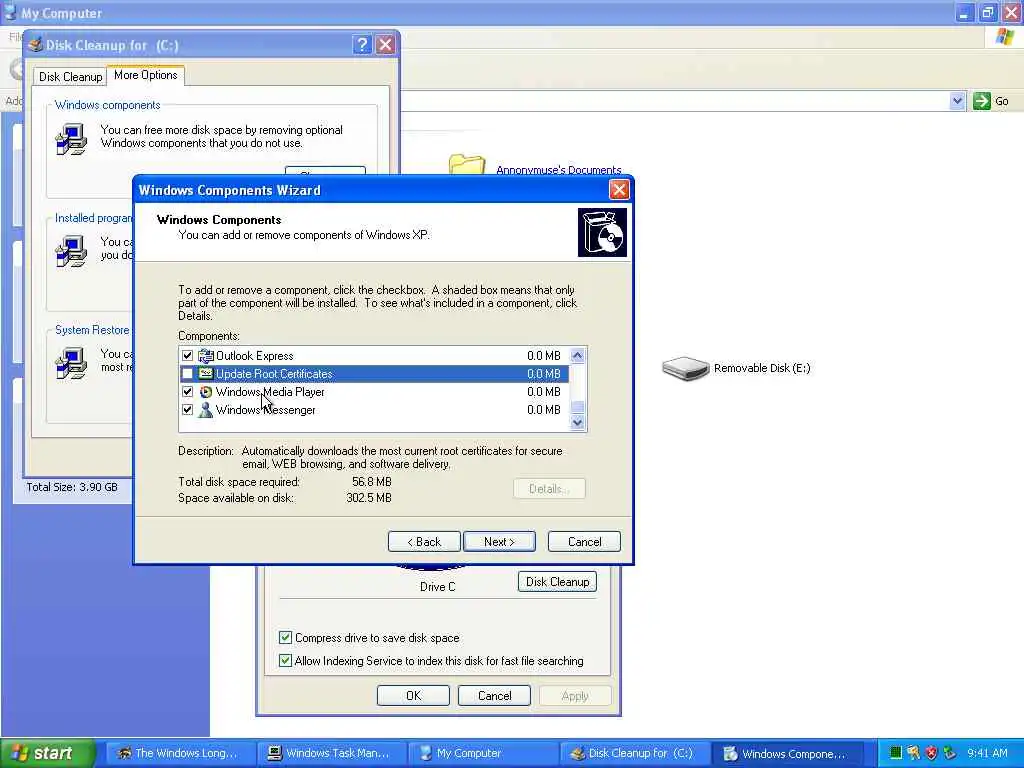This screenshot has width=1024, height=768.
Task: Switch to the Disk Cleanup tab
Action: tap(71, 77)
